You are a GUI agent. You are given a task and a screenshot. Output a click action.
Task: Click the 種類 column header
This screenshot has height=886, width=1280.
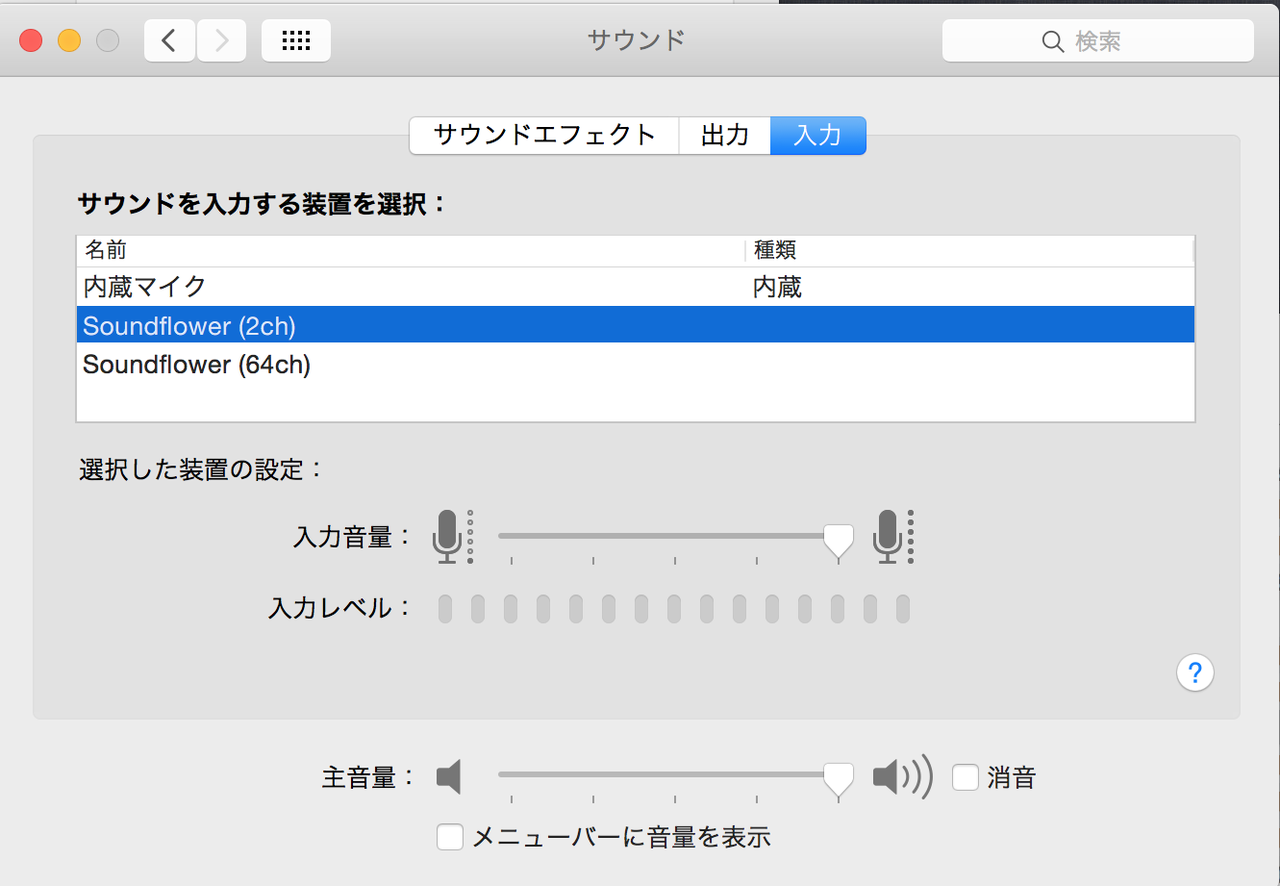pos(969,250)
